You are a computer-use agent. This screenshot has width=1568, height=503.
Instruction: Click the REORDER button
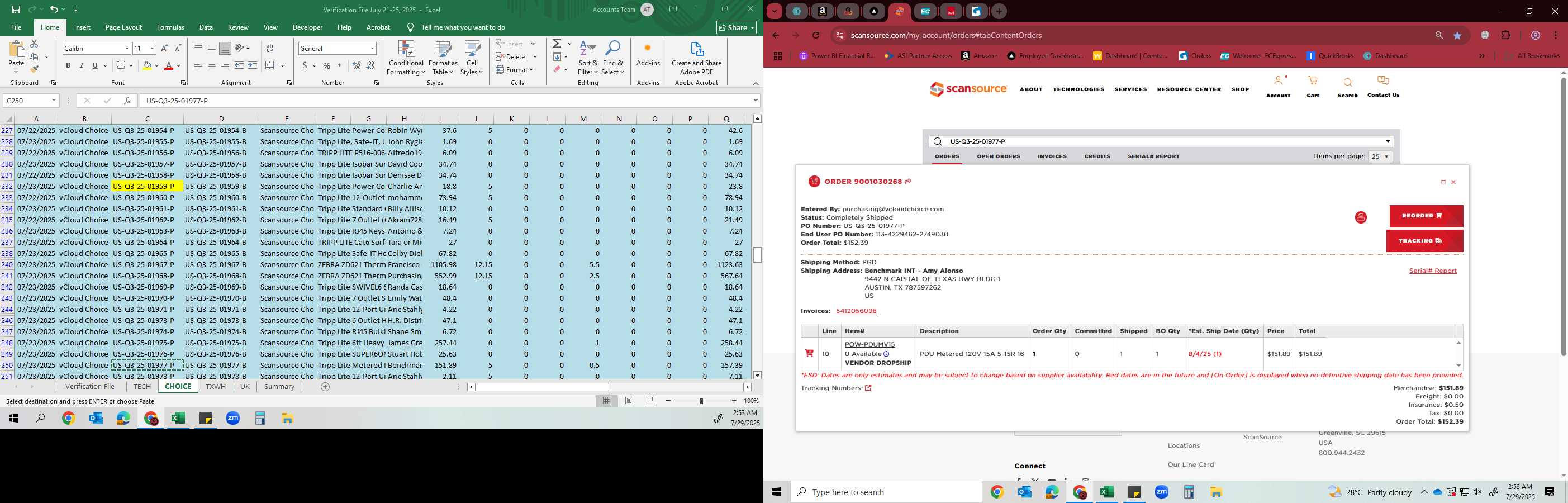tap(1426, 216)
